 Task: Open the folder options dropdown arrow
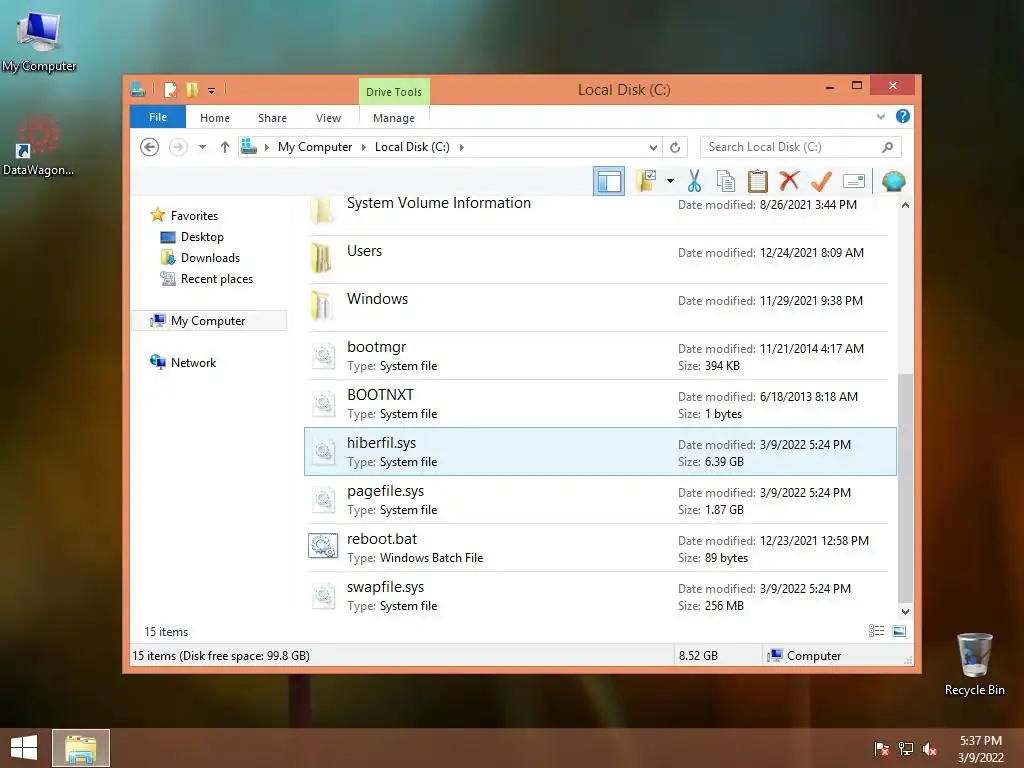click(671, 181)
